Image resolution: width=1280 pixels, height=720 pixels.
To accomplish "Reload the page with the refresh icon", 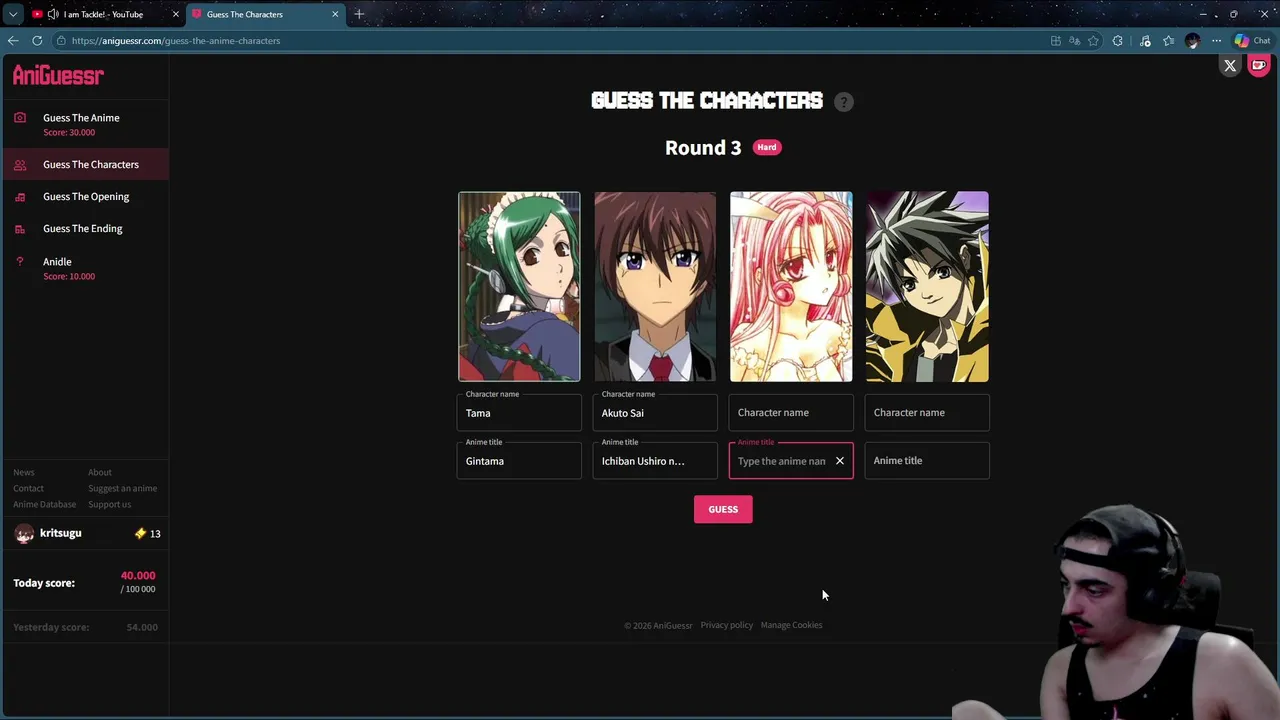I will [x=37, y=41].
